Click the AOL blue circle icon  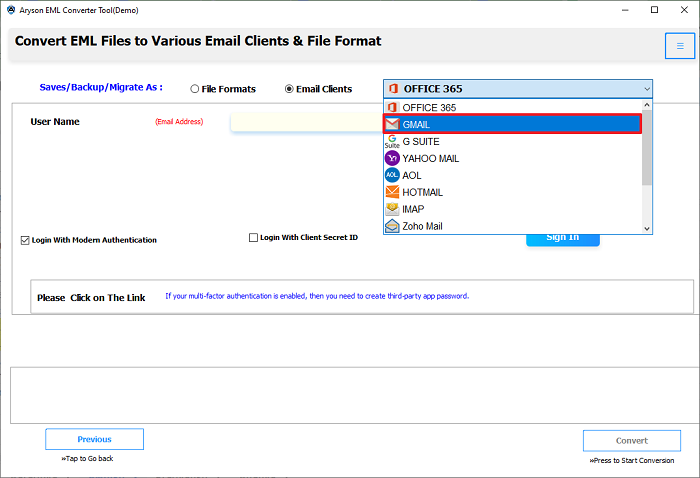click(x=392, y=175)
